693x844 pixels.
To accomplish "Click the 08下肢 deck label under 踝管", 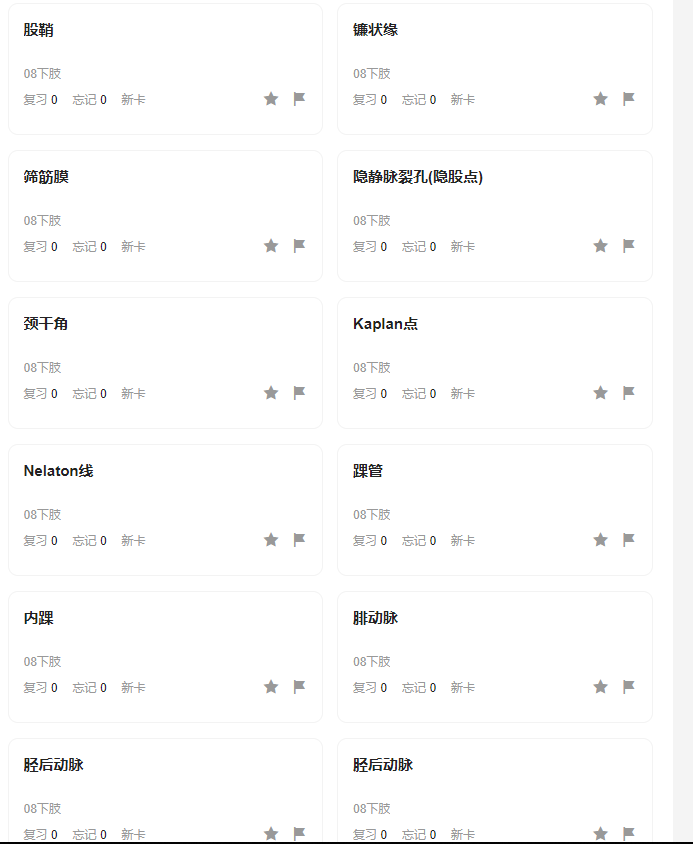I will (372, 515).
